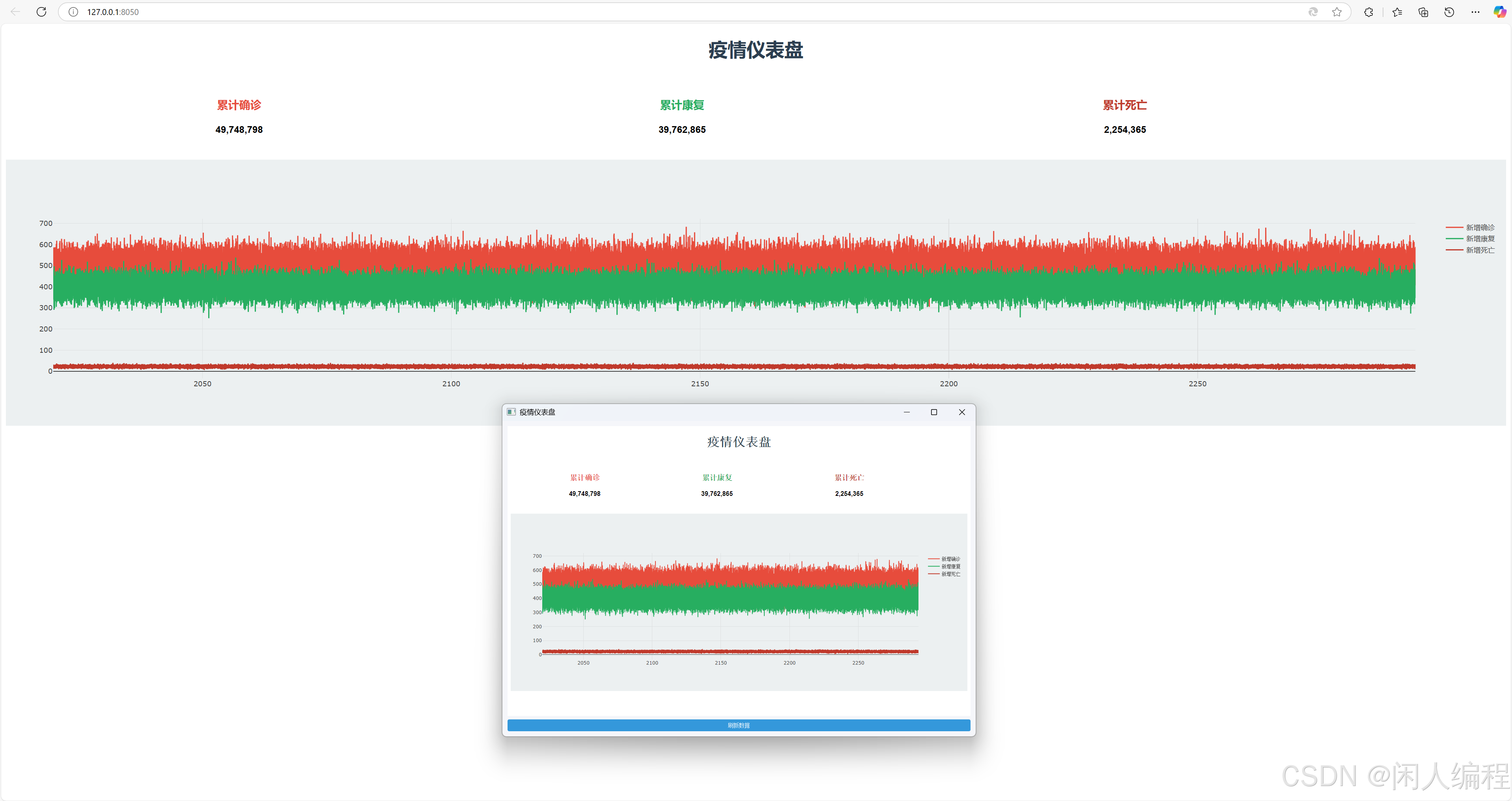
Task: Open browser history clock icon
Action: pyautogui.click(x=1449, y=12)
